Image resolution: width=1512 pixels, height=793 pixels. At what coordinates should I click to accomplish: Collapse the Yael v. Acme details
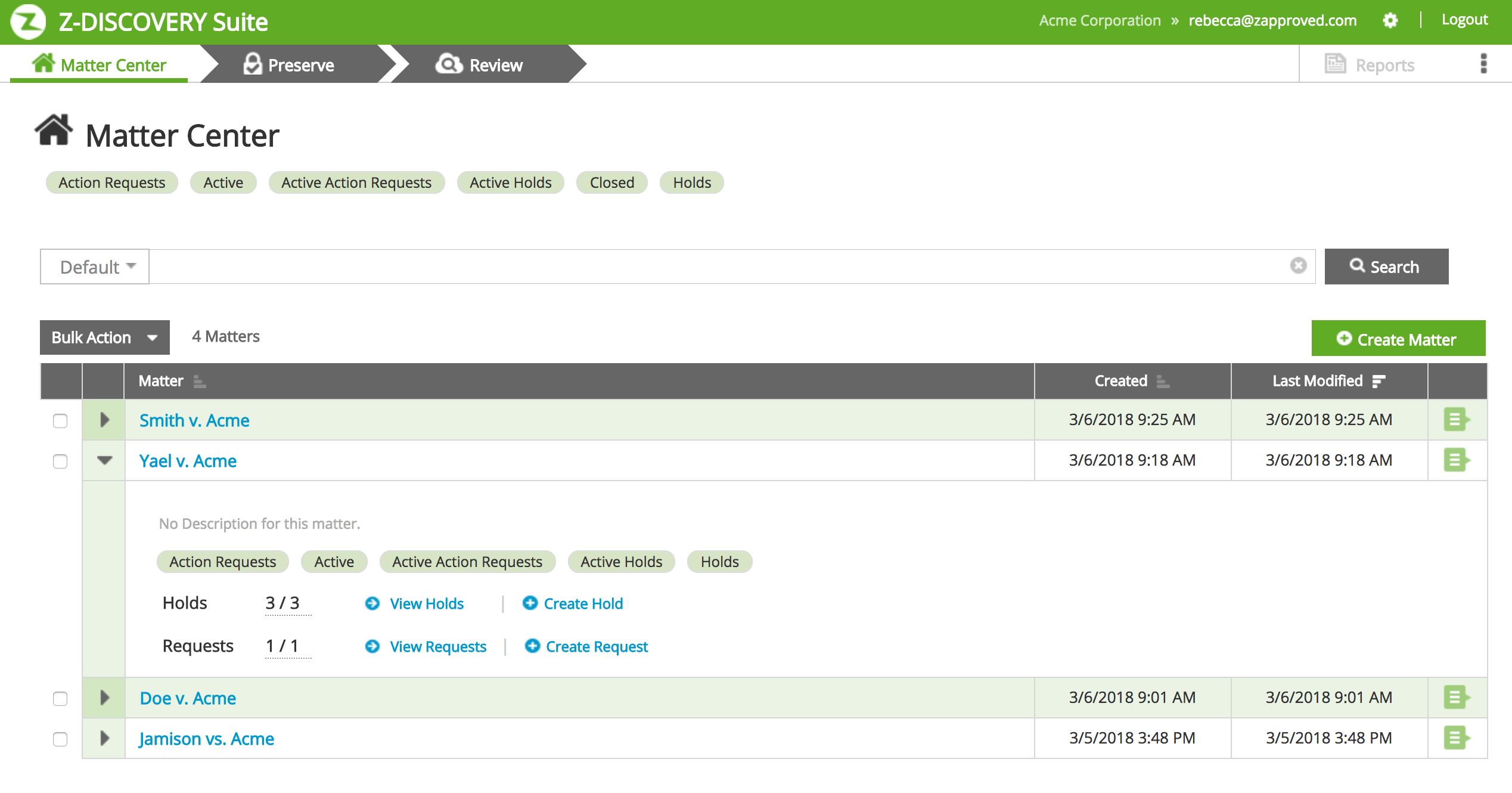tap(104, 460)
